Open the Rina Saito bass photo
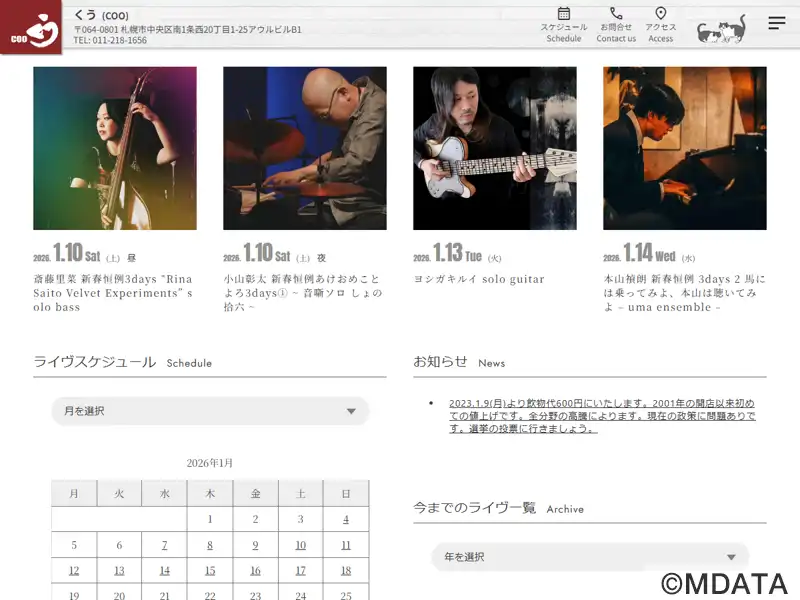Screen dimensions: 800x600 (115, 148)
